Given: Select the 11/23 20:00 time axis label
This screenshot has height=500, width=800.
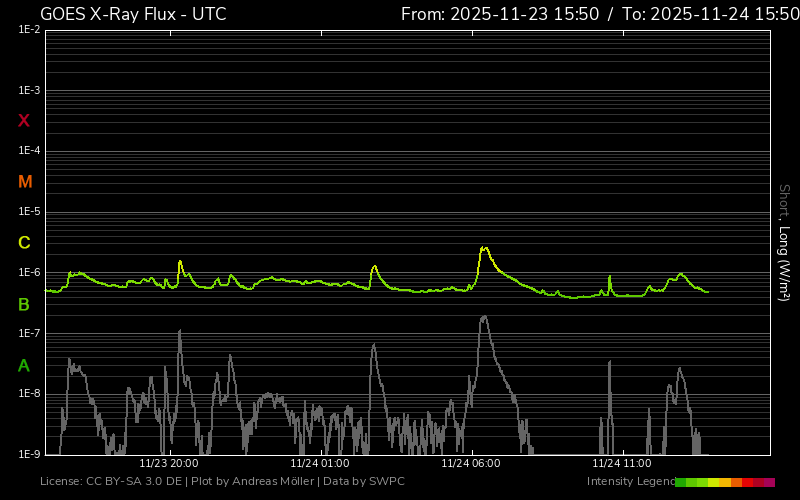Looking at the screenshot, I should coord(168,463).
